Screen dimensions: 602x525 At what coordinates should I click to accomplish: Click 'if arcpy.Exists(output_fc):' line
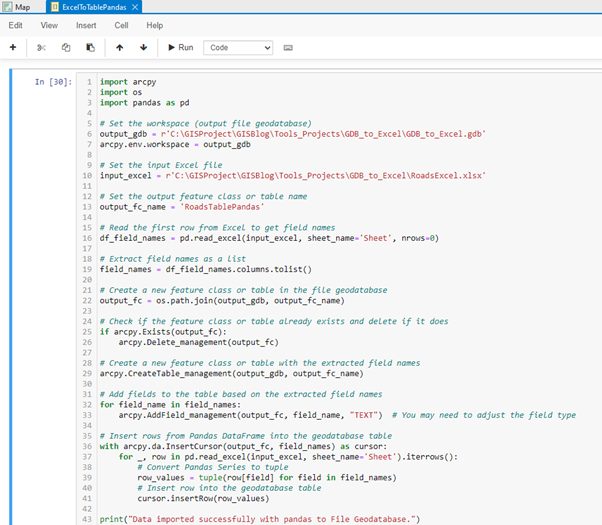click(x=163, y=331)
